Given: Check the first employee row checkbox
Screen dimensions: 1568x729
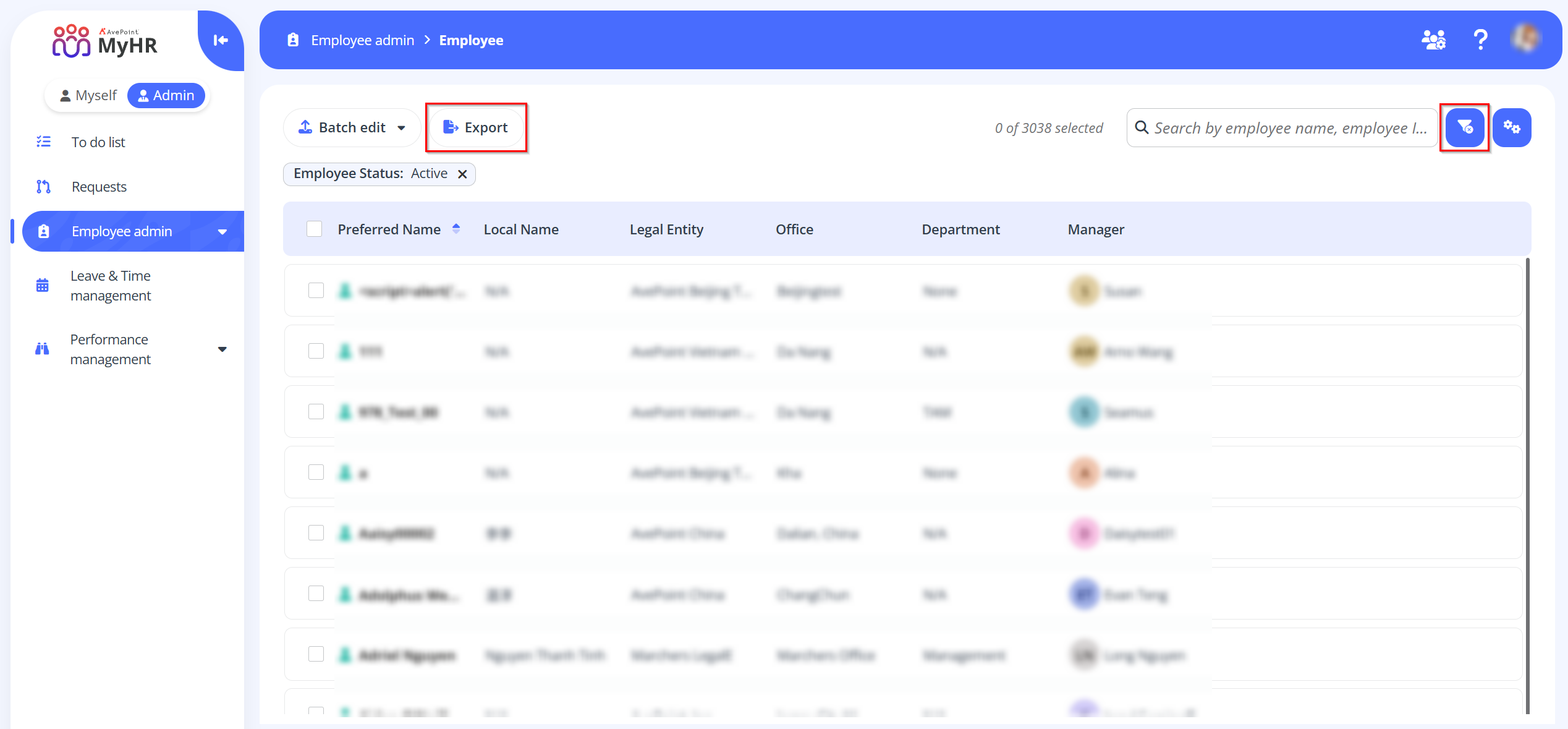Looking at the screenshot, I should click(x=316, y=291).
